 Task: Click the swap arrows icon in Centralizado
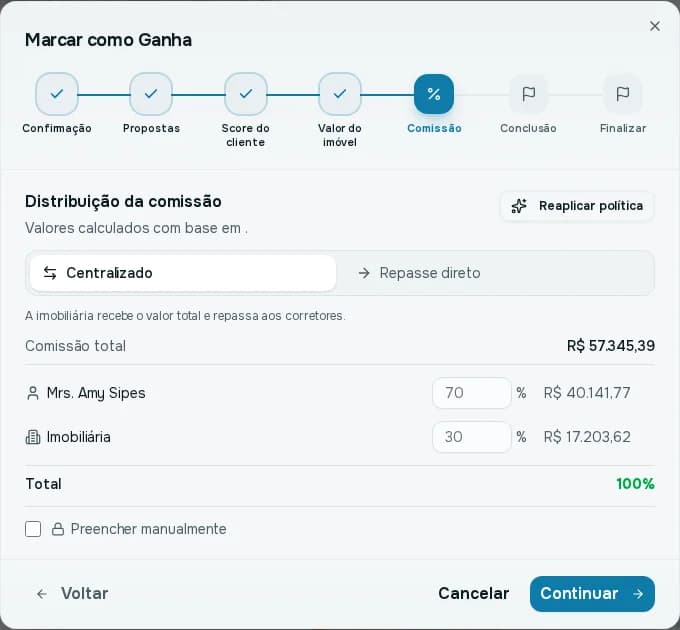click(50, 273)
